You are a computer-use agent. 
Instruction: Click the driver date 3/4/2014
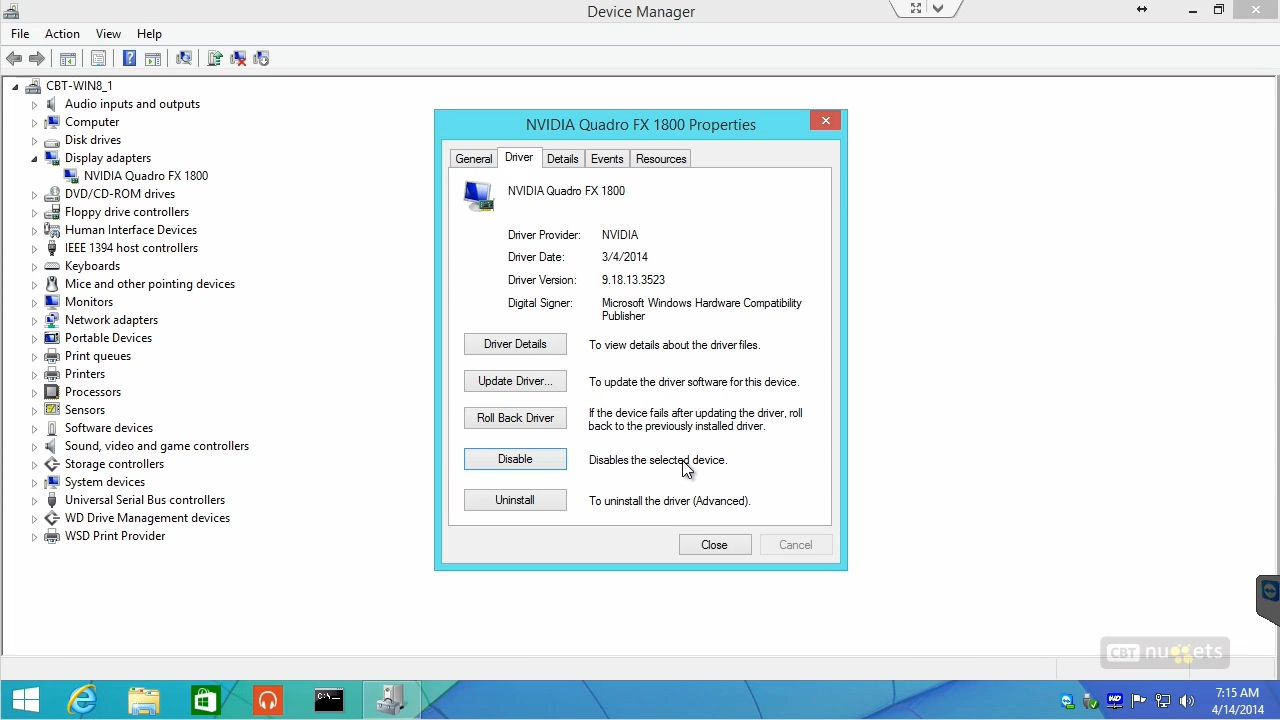tap(625, 257)
